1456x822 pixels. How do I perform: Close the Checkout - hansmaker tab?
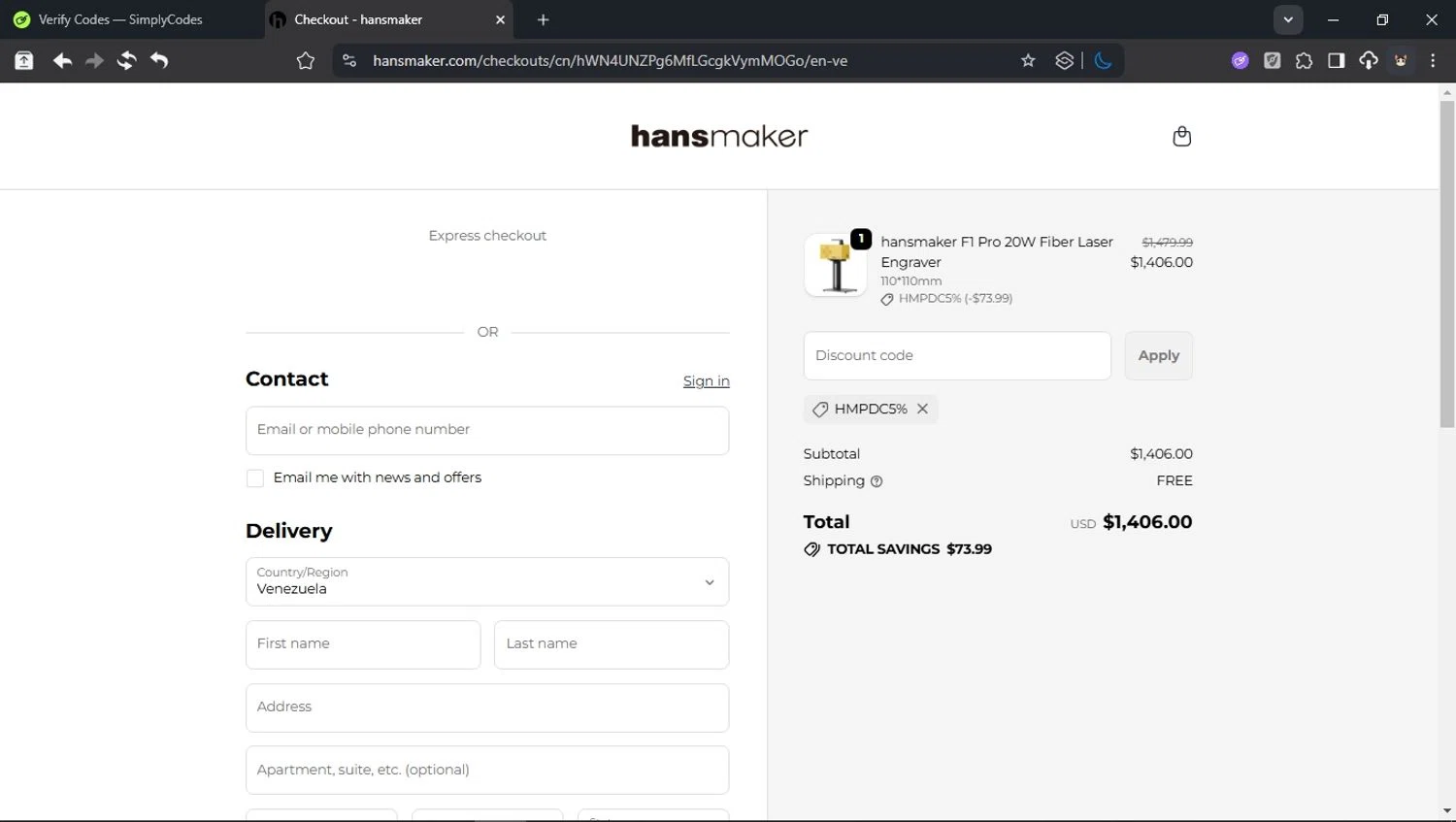tap(500, 19)
